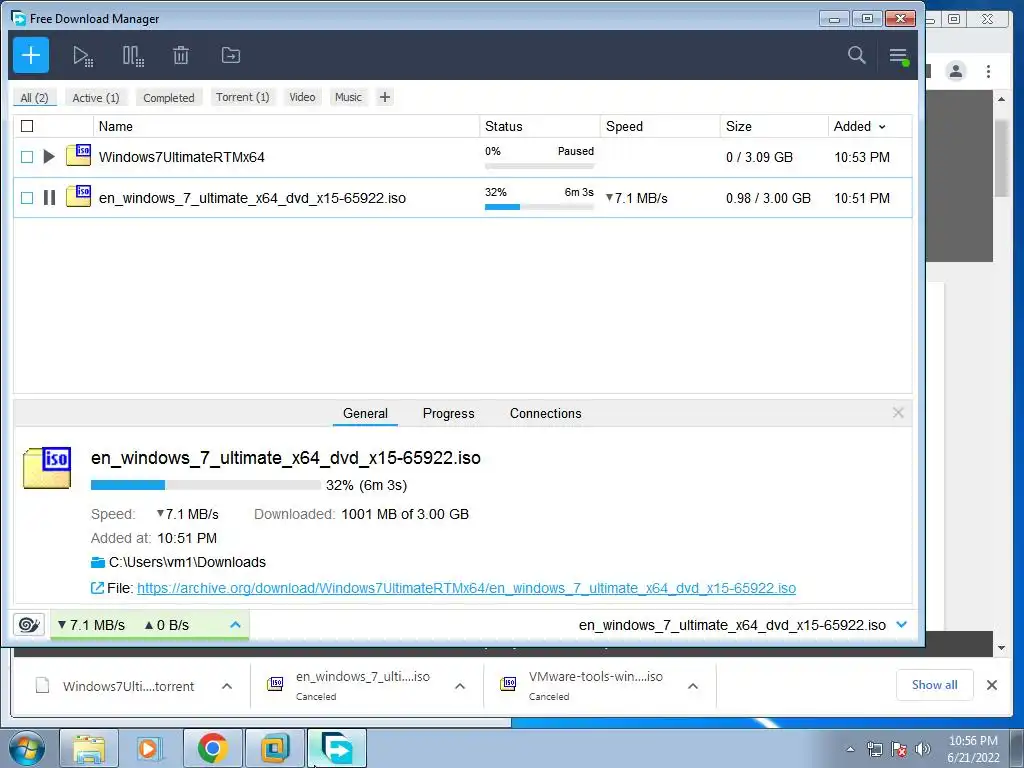1024x768 pixels.
Task: Switch to the General details tab
Action: click(365, 413)
